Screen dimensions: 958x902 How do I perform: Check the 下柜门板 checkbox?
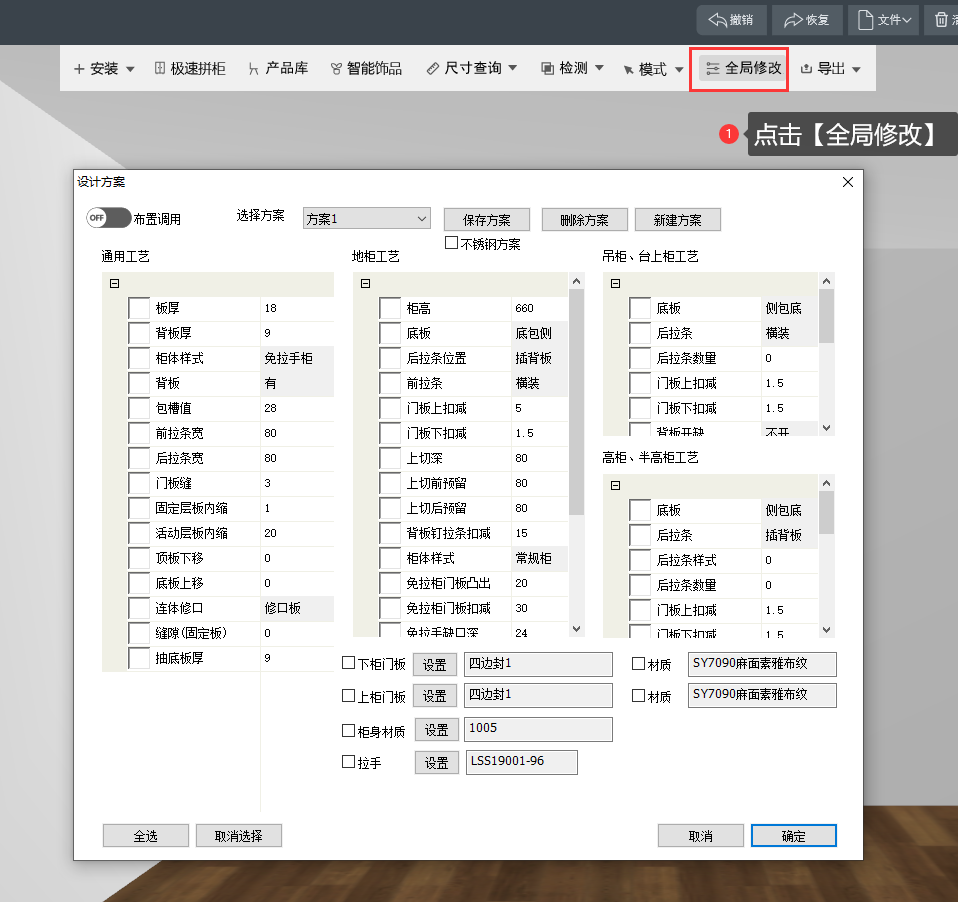coord(348,663)
